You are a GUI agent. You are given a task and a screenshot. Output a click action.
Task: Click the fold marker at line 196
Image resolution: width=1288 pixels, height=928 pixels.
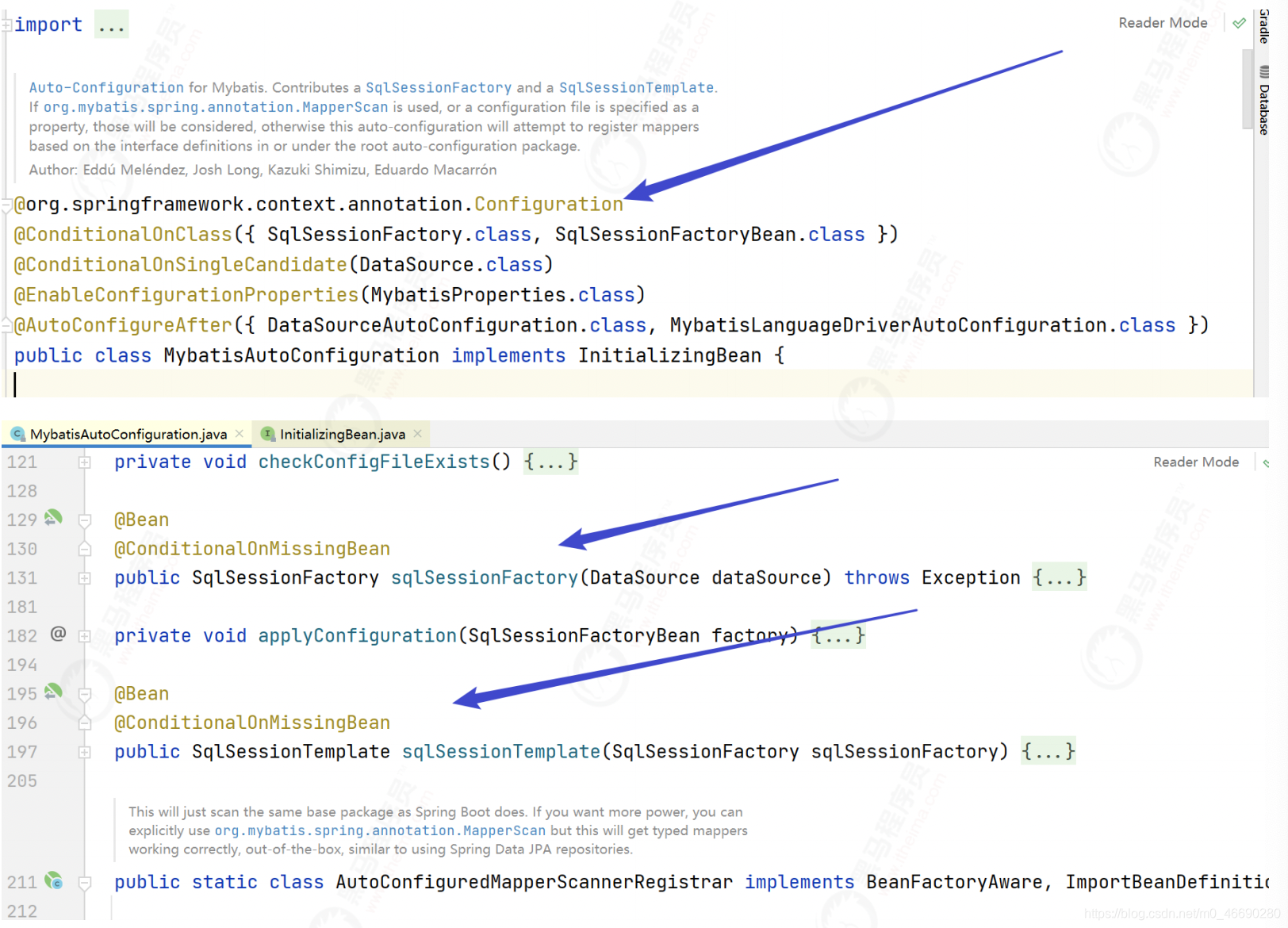(x=84, y=723)
